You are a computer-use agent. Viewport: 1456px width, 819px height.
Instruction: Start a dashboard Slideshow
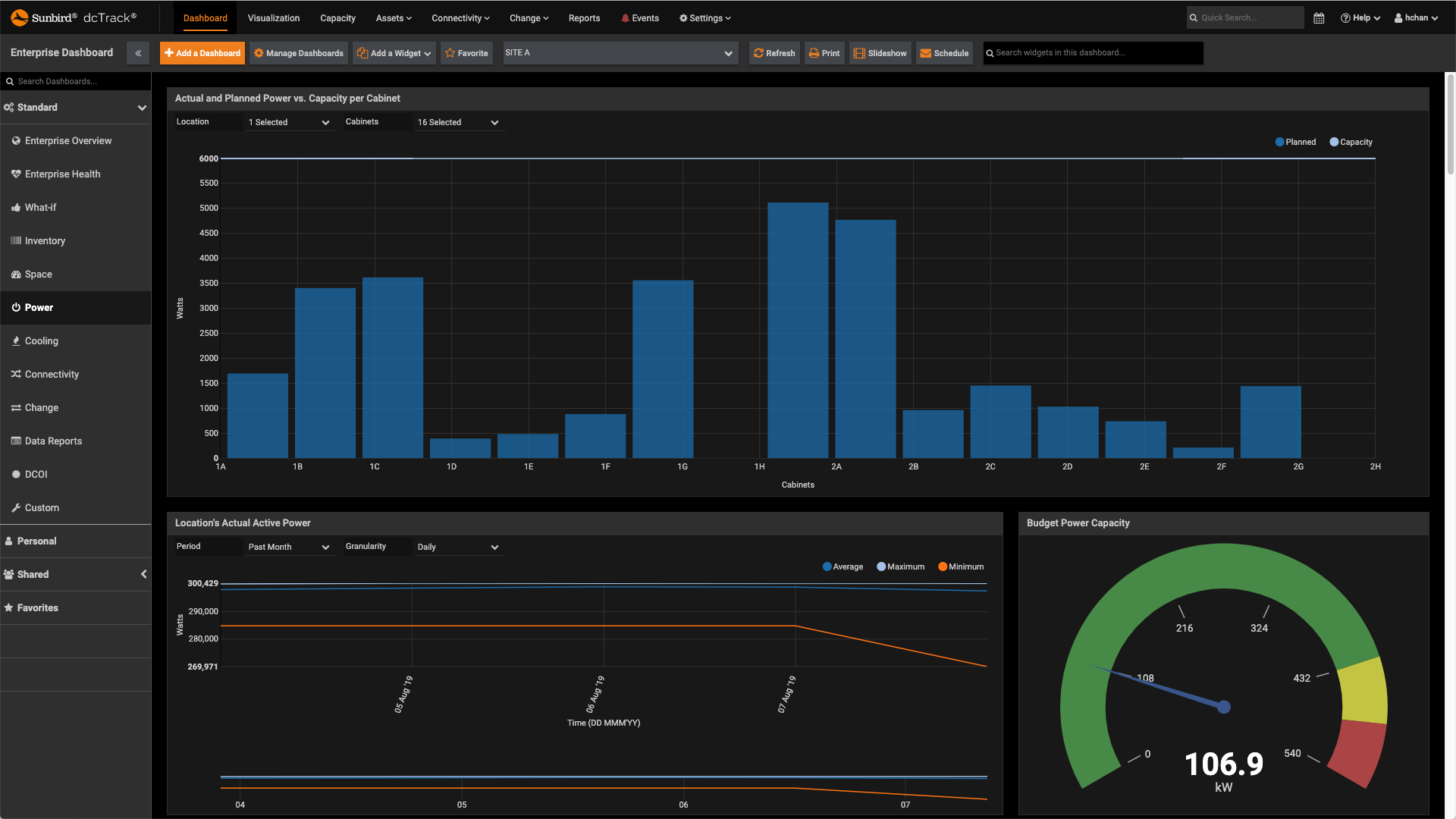pyautogui.click(x=879, y=53)
